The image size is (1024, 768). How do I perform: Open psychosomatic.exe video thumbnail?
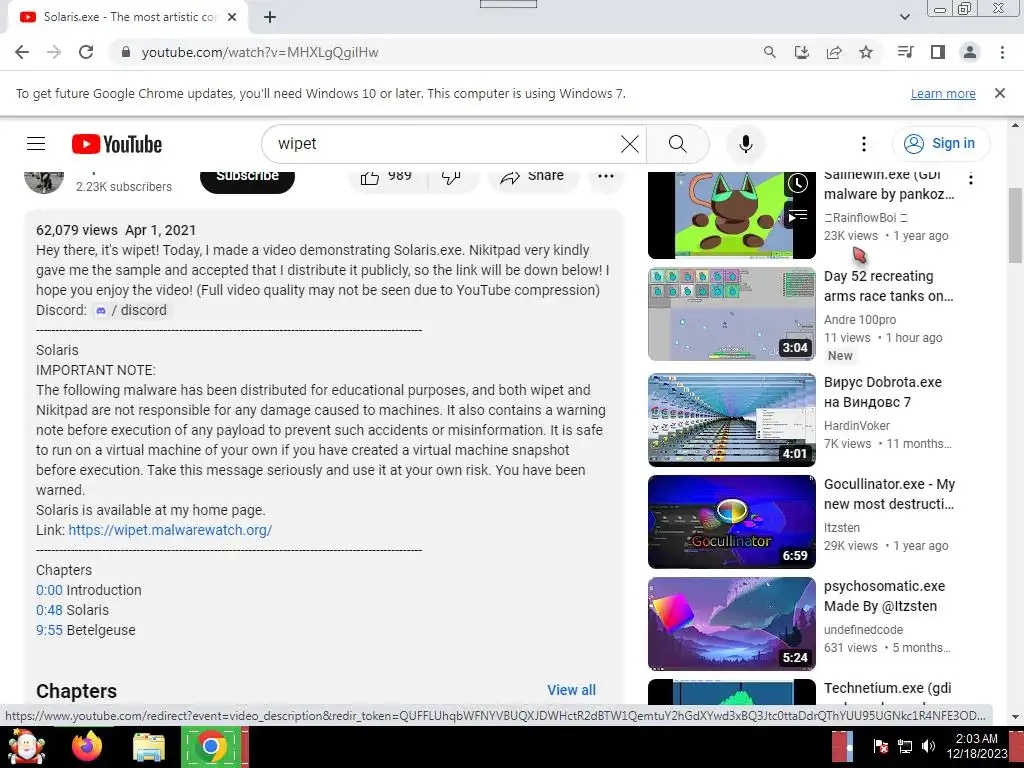[731, 623]
